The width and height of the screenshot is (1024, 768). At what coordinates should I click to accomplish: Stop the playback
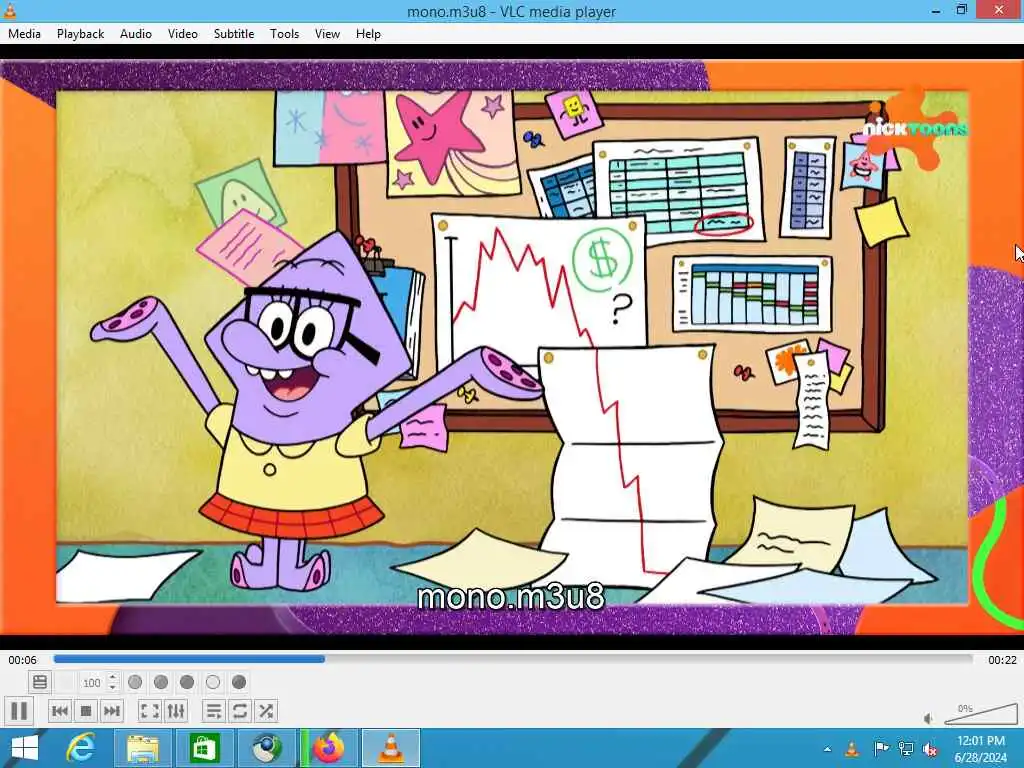(x=86, y=711)
